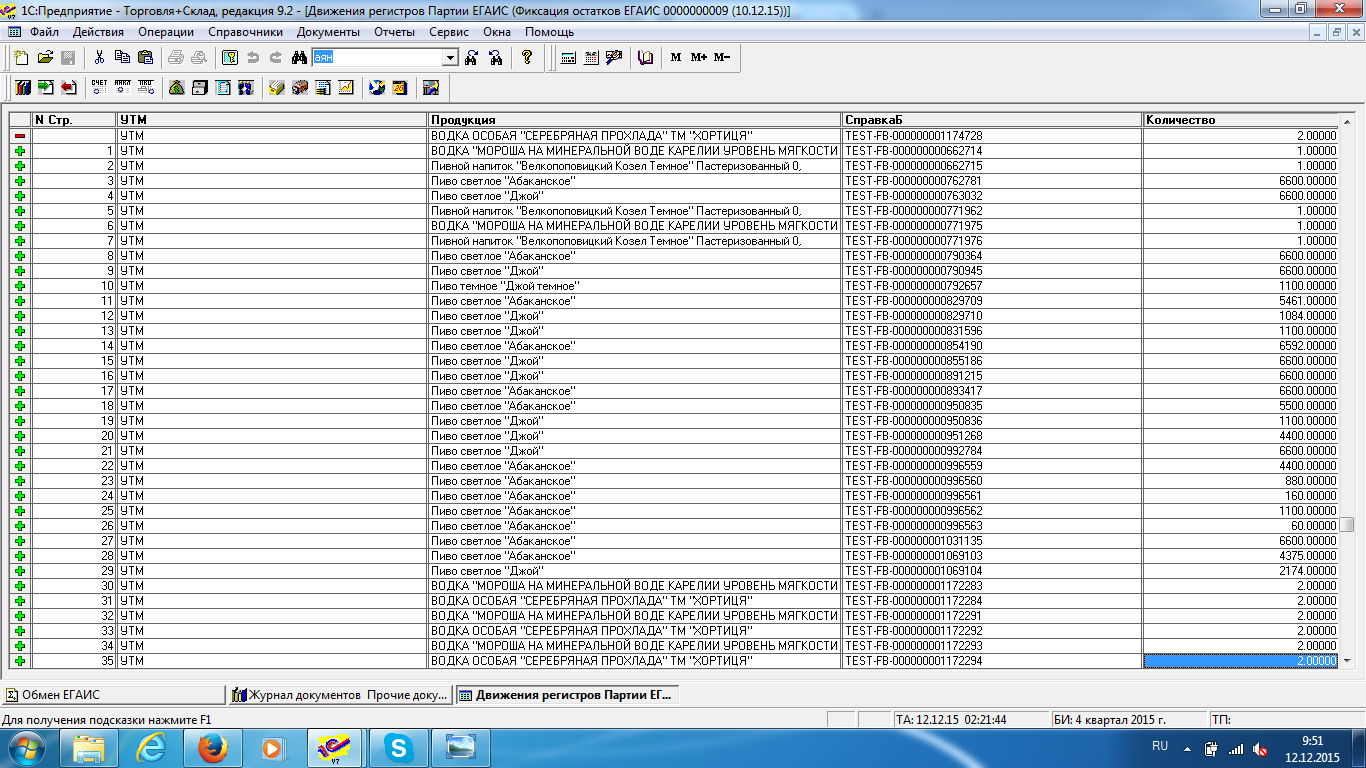This screenshot has width=1366, height=768.
Task: Click the Open folder toolbar icon
Action: tap(45, 58)
